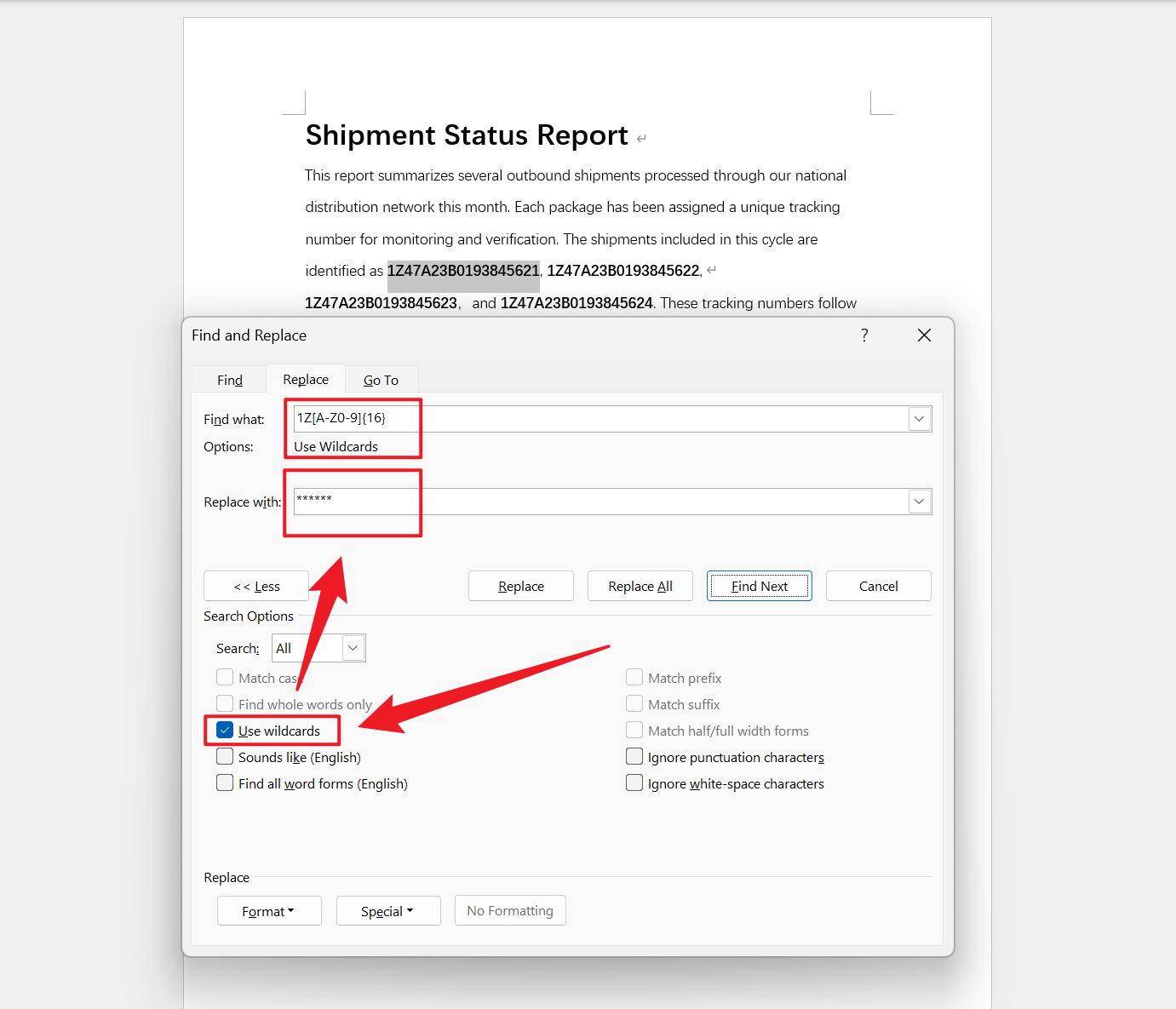The height and width of the screenshot is (1009, 1176).
Task: Cancel the Find and Replace dialog
Action: 878,586
